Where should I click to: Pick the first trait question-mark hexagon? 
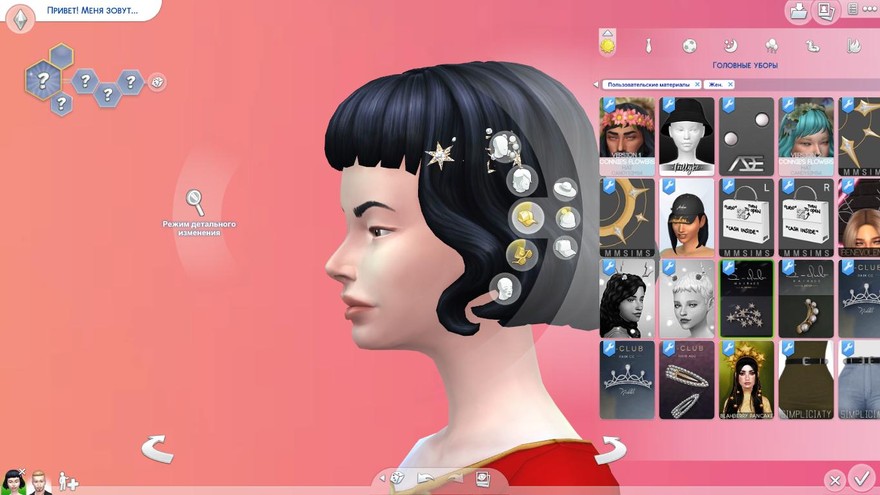click(x=85, y=81)
